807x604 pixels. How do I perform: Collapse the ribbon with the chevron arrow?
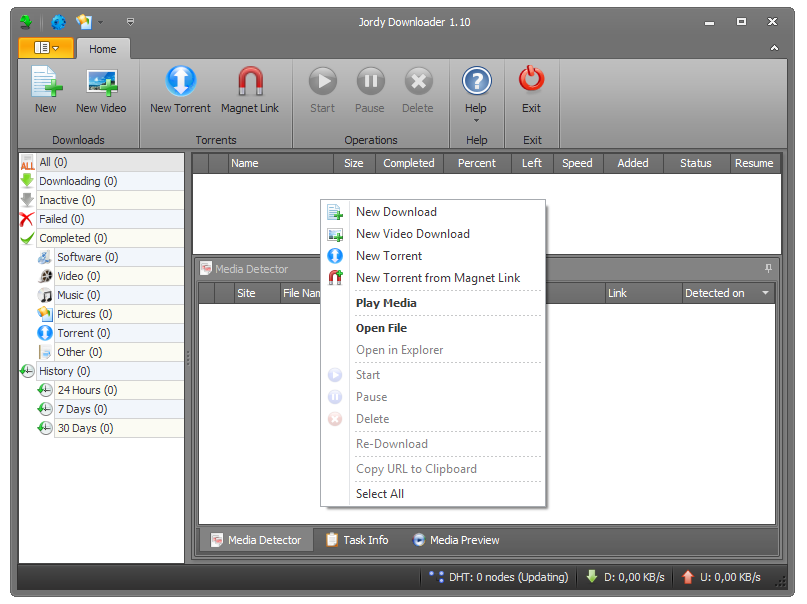pos(774,48)
